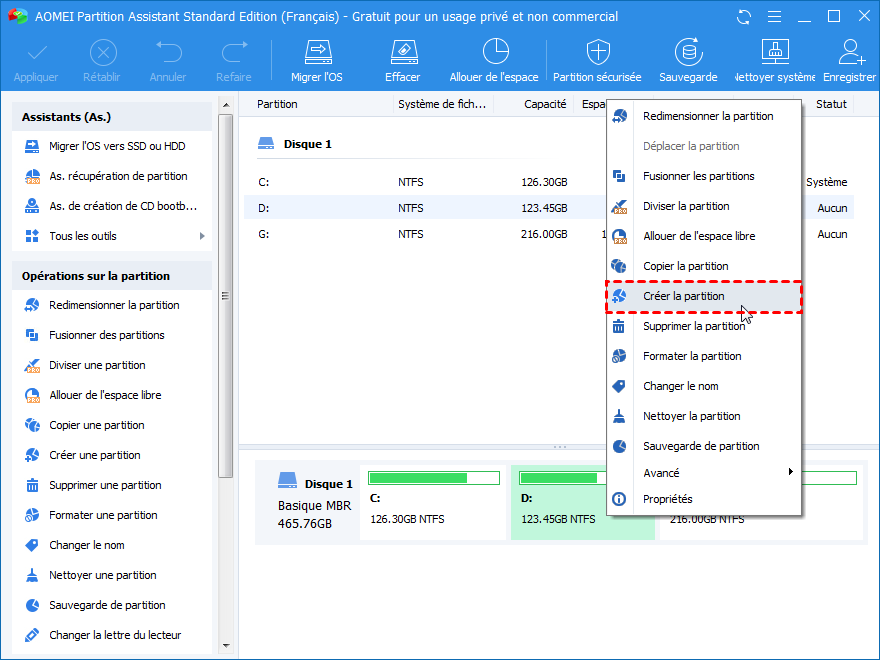Image resolution: width=880 pixels, height=660 pixels.
Task: Open the Sauvegarde toolbar tool
Action: tap(687, 53)
